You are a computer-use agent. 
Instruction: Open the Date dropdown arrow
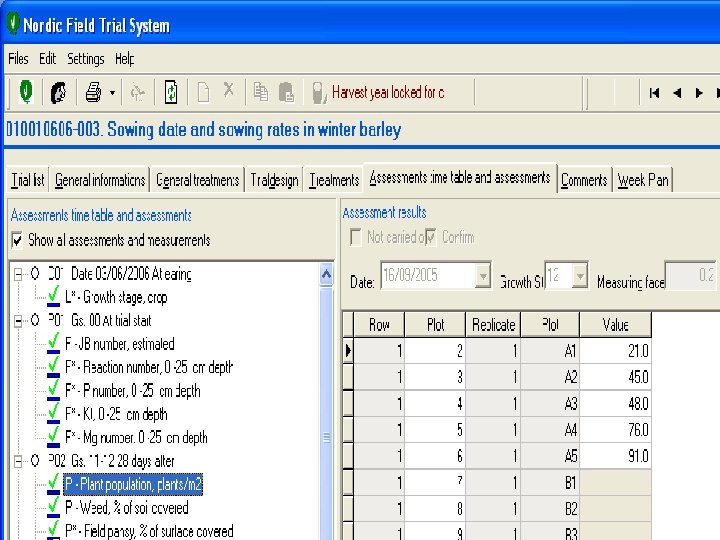483,276
